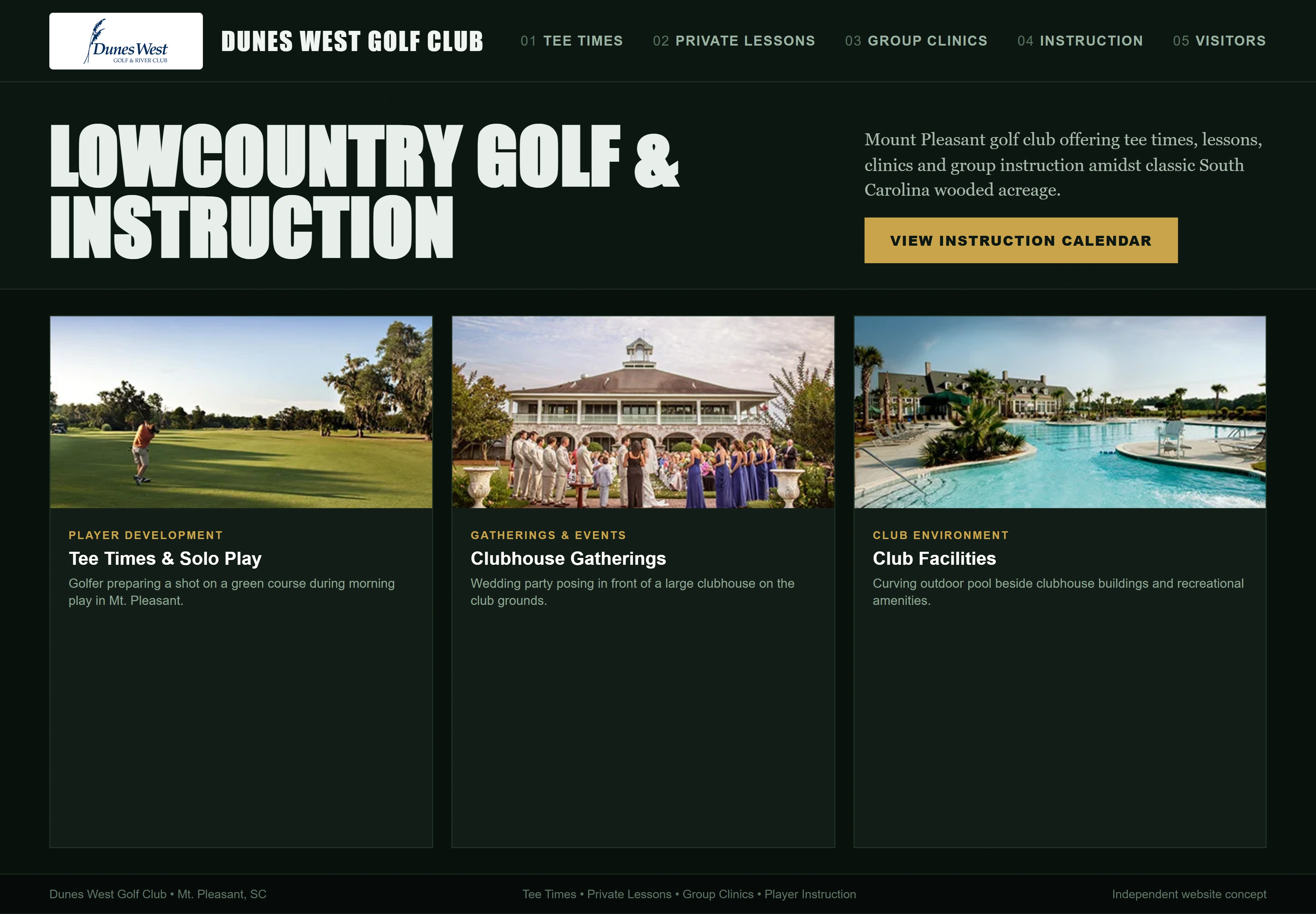
Task: Click the wedding party posing description
Action: pyautogui.click(x=632, y=592)
